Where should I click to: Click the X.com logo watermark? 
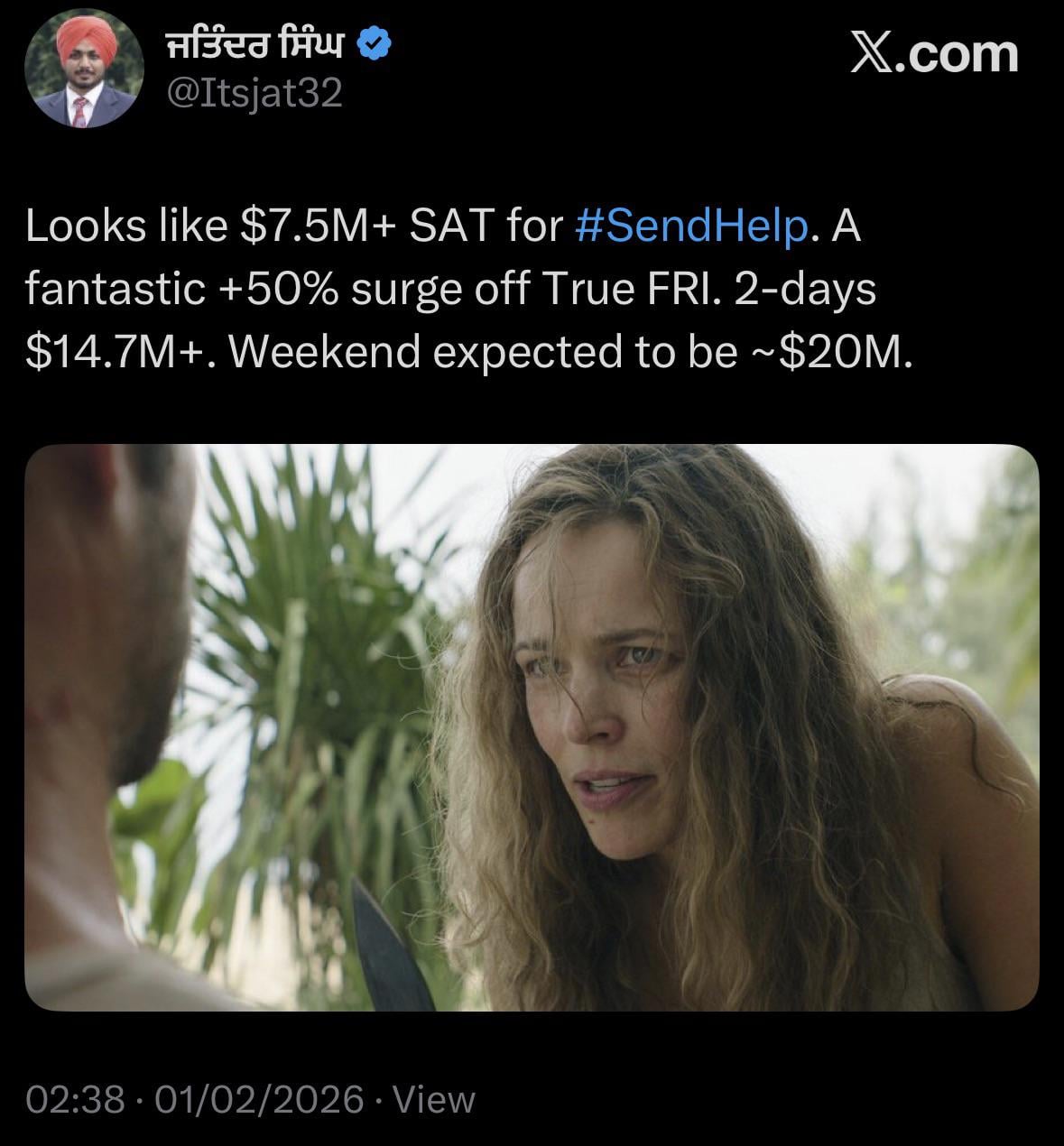pyautogui.click(x=935, y=54)
